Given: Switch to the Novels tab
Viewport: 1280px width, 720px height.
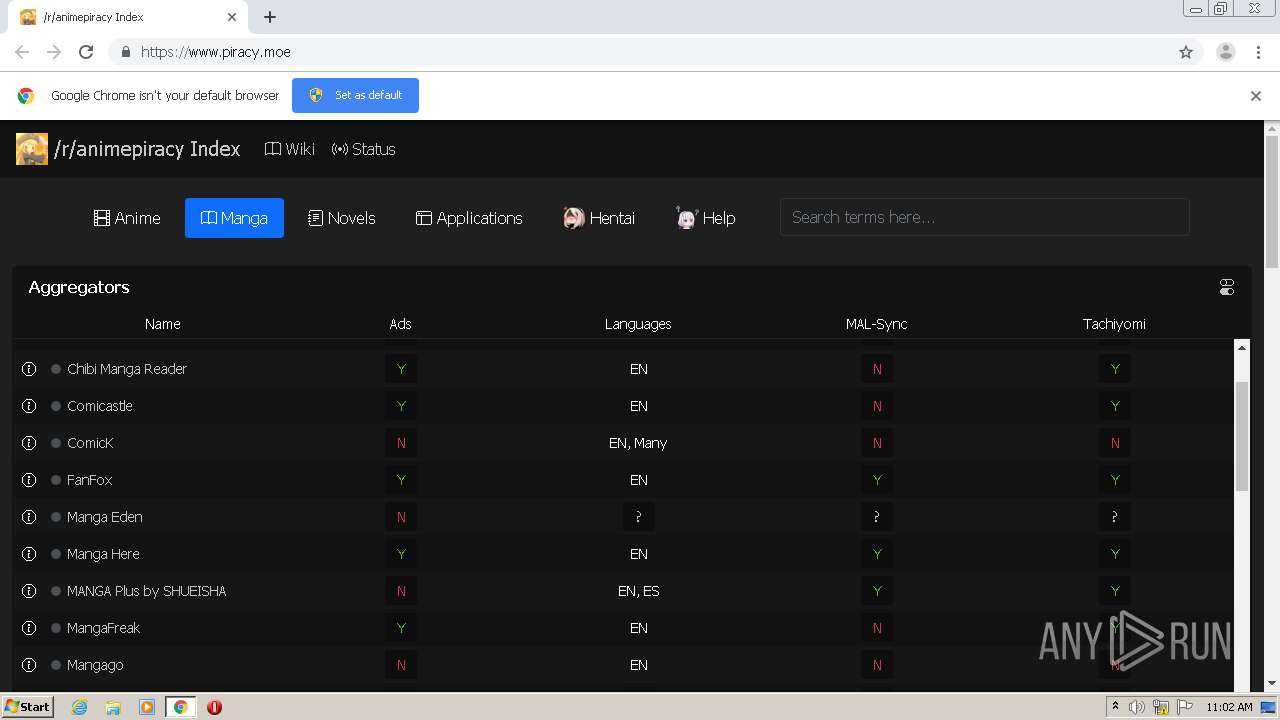Looking at the screenshot, I should click(342, 218).
